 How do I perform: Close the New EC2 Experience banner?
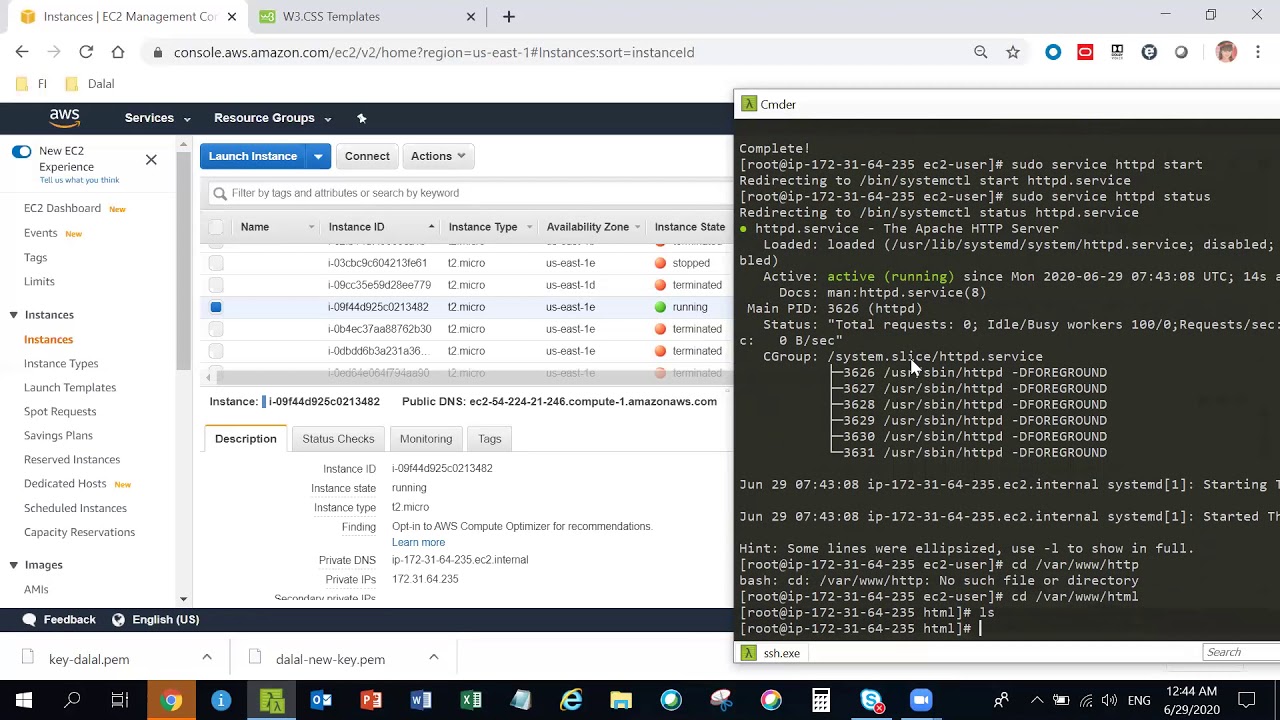[x=151, y=159]
